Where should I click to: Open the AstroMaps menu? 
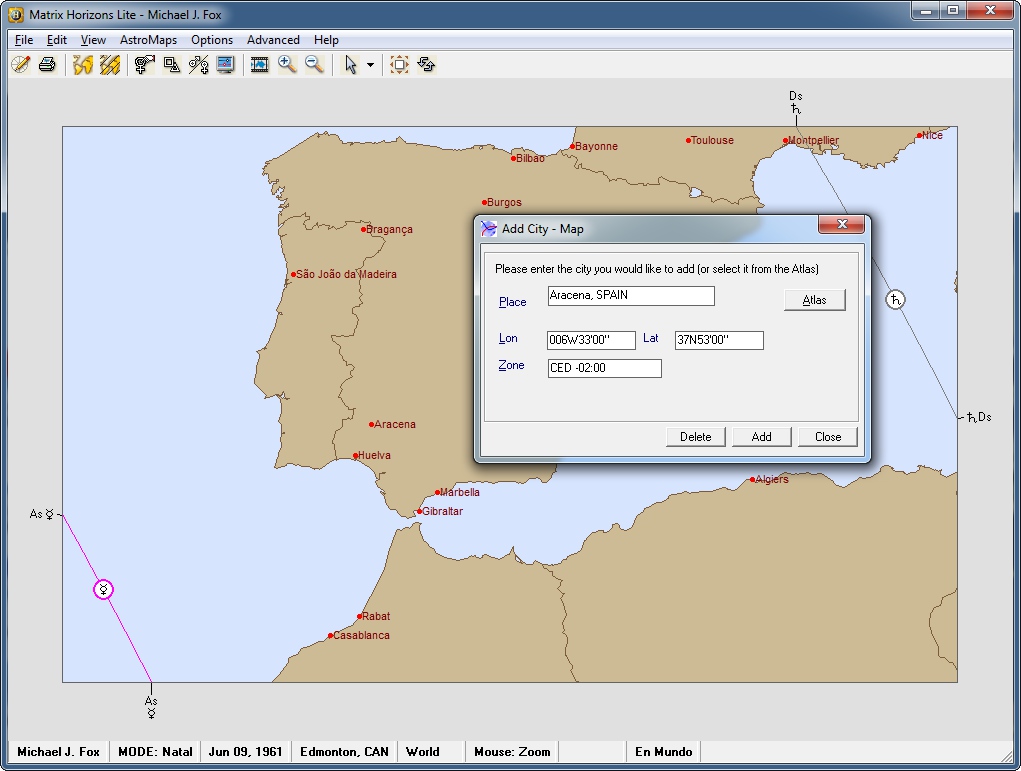point(148,40)
